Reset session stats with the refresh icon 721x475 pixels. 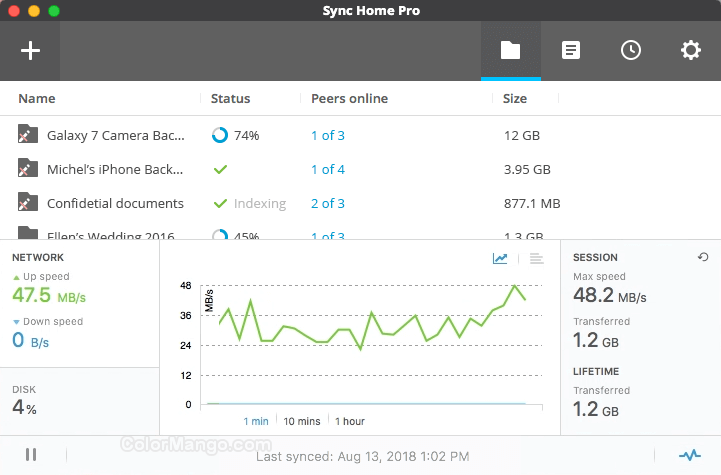pyautogui.click(x=702, y=258)
